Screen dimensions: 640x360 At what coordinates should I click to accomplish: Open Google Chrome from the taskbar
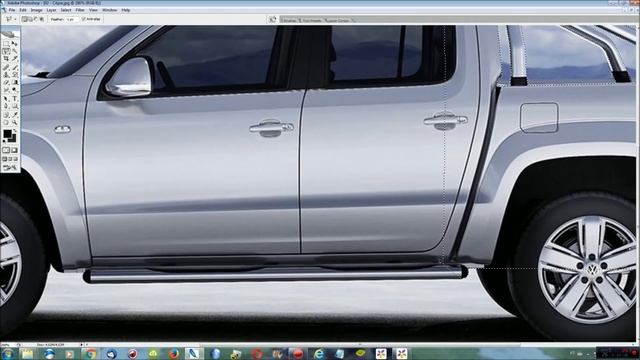point(91,353)
